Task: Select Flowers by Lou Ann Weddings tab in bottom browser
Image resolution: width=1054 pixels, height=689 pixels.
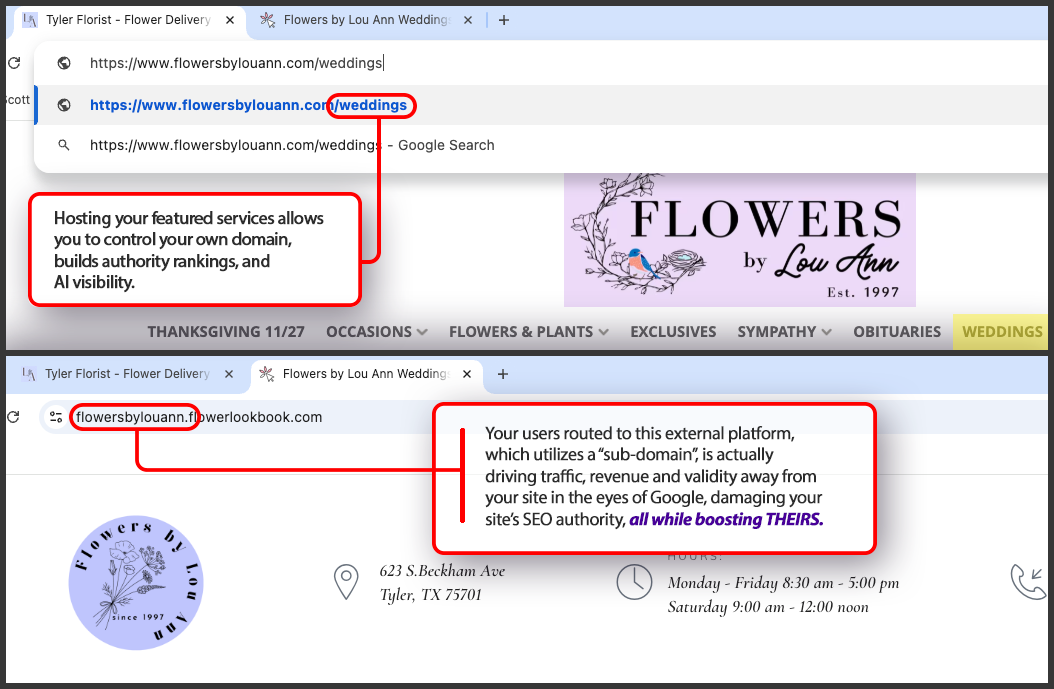Action: [366, 374]
